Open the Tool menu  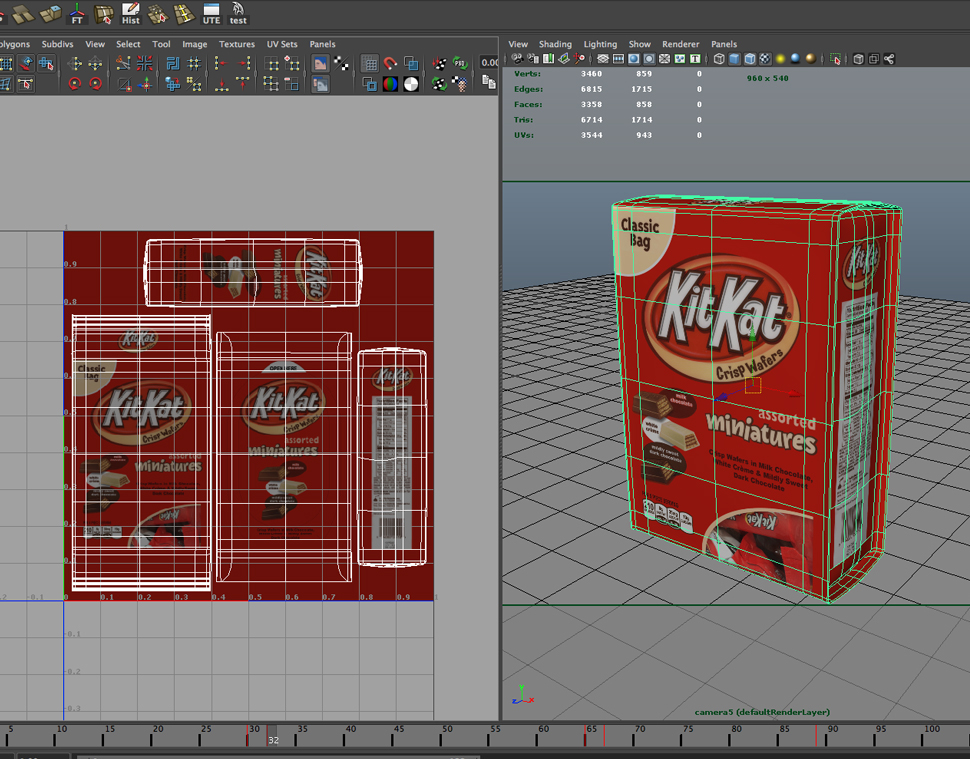coord(161,44)
